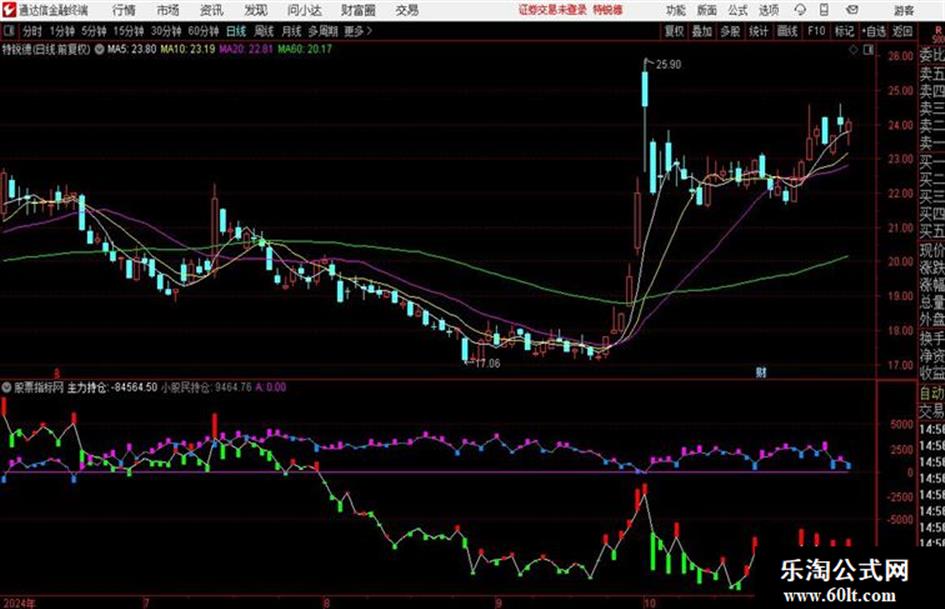Click the 标记 mark button
Screen dimensions: 945x609
pos(844,31)
